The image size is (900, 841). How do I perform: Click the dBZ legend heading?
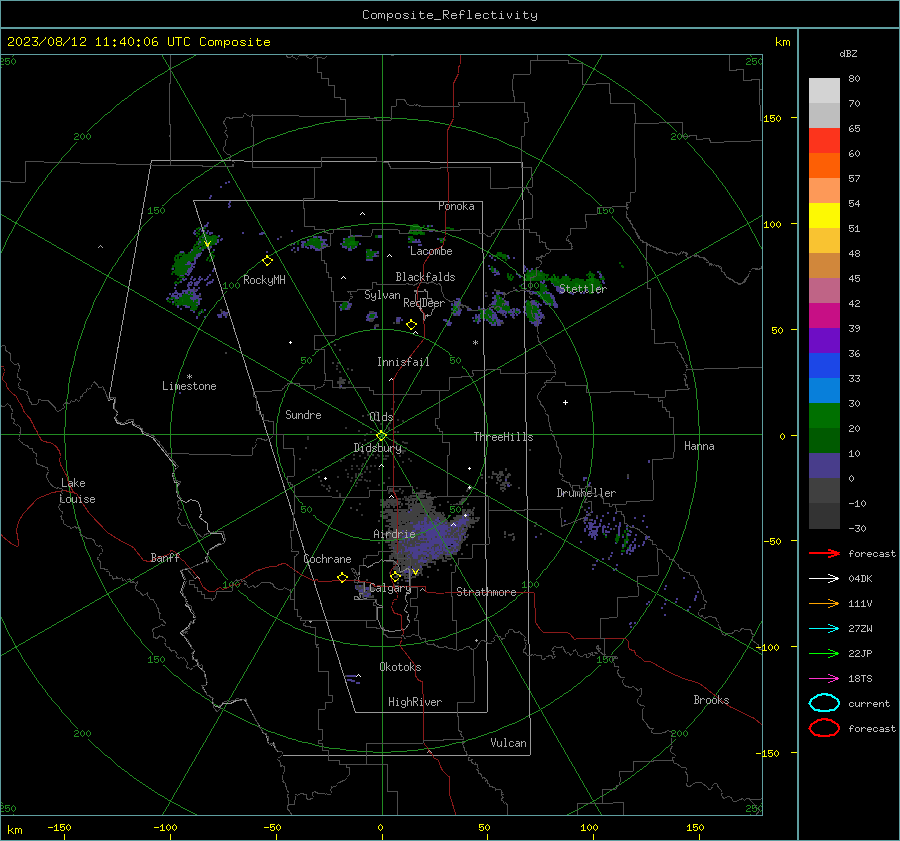848,53
